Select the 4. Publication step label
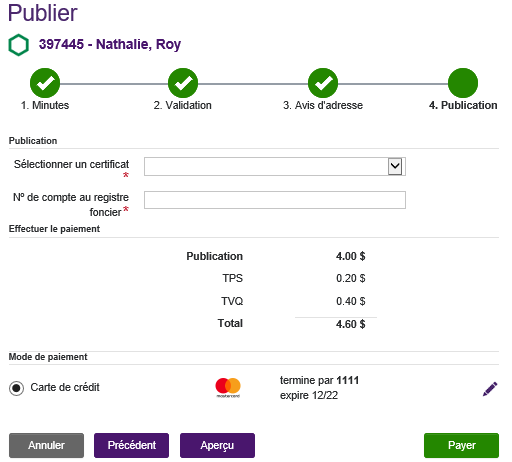 [x=463, y=105]
